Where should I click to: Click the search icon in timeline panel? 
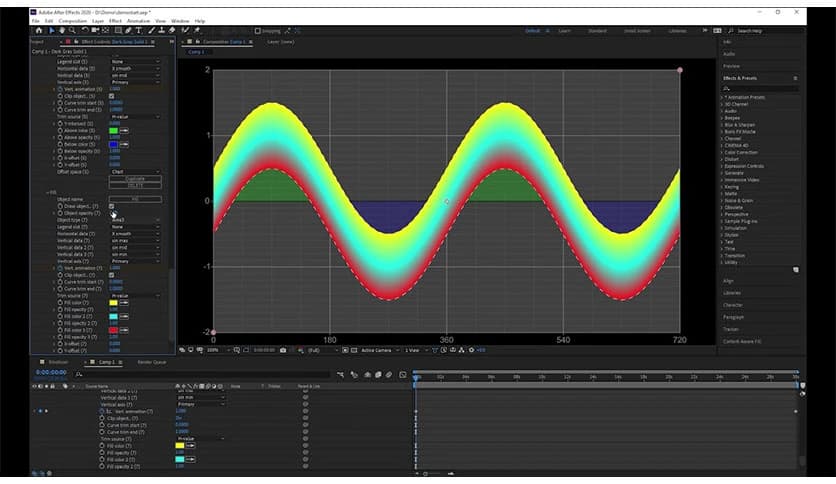tap(79, 374)
